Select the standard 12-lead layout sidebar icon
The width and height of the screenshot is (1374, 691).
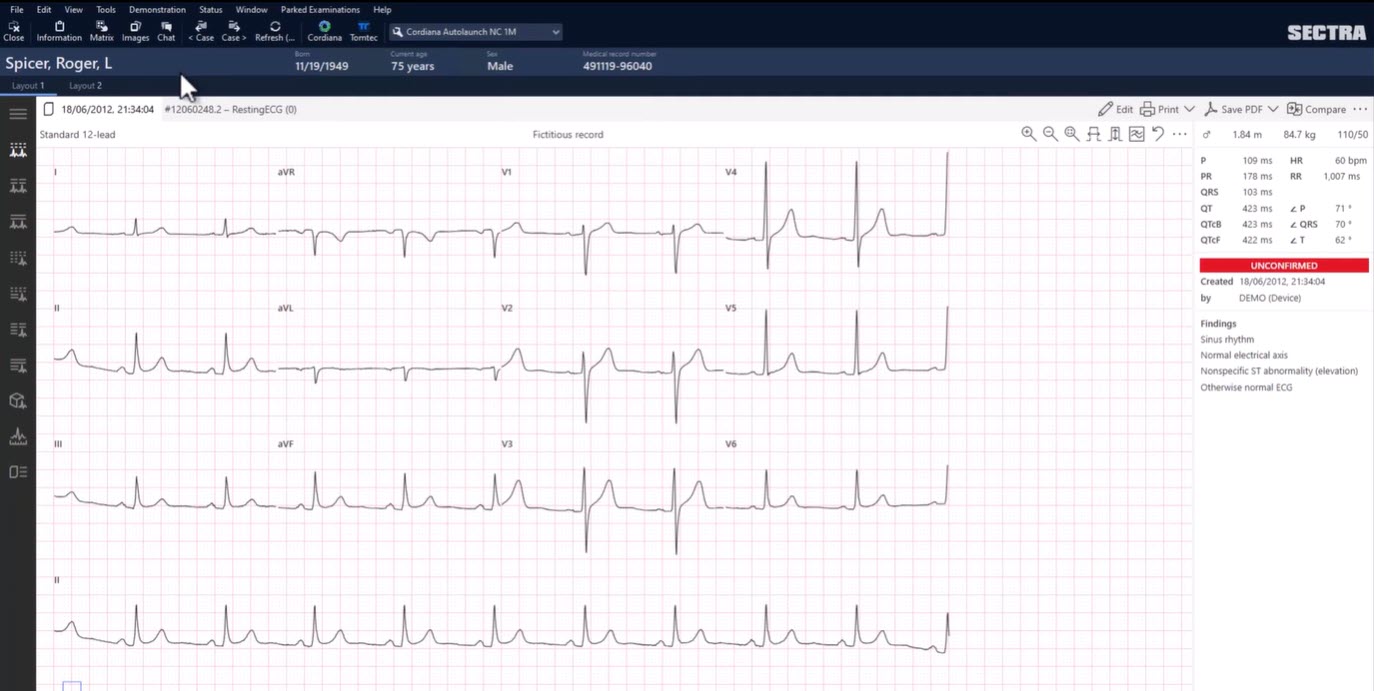[x=18, y=150]
